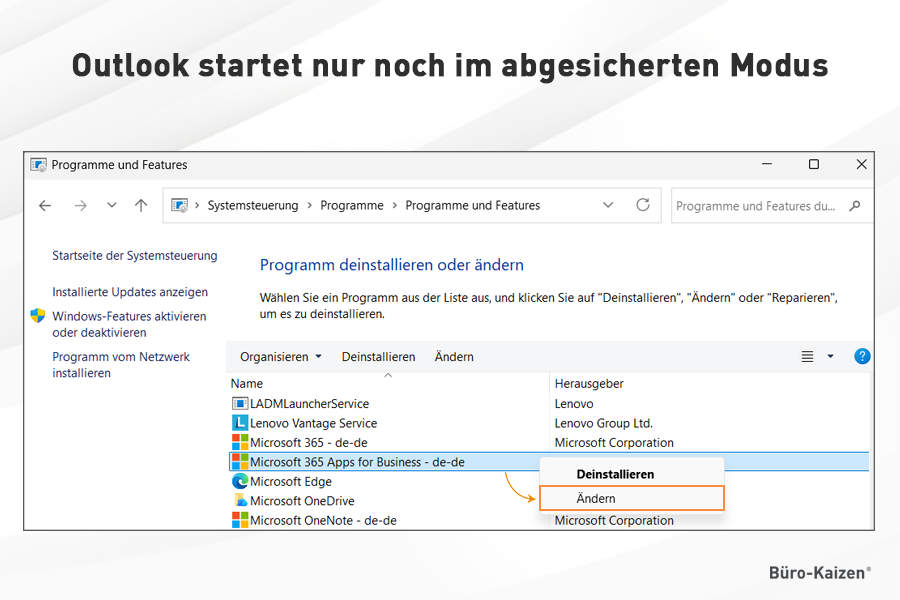This screenshot has width=900, height=600.
Task: Click Deinstallieren in the toolbar
Action: (x=378, y=357)
